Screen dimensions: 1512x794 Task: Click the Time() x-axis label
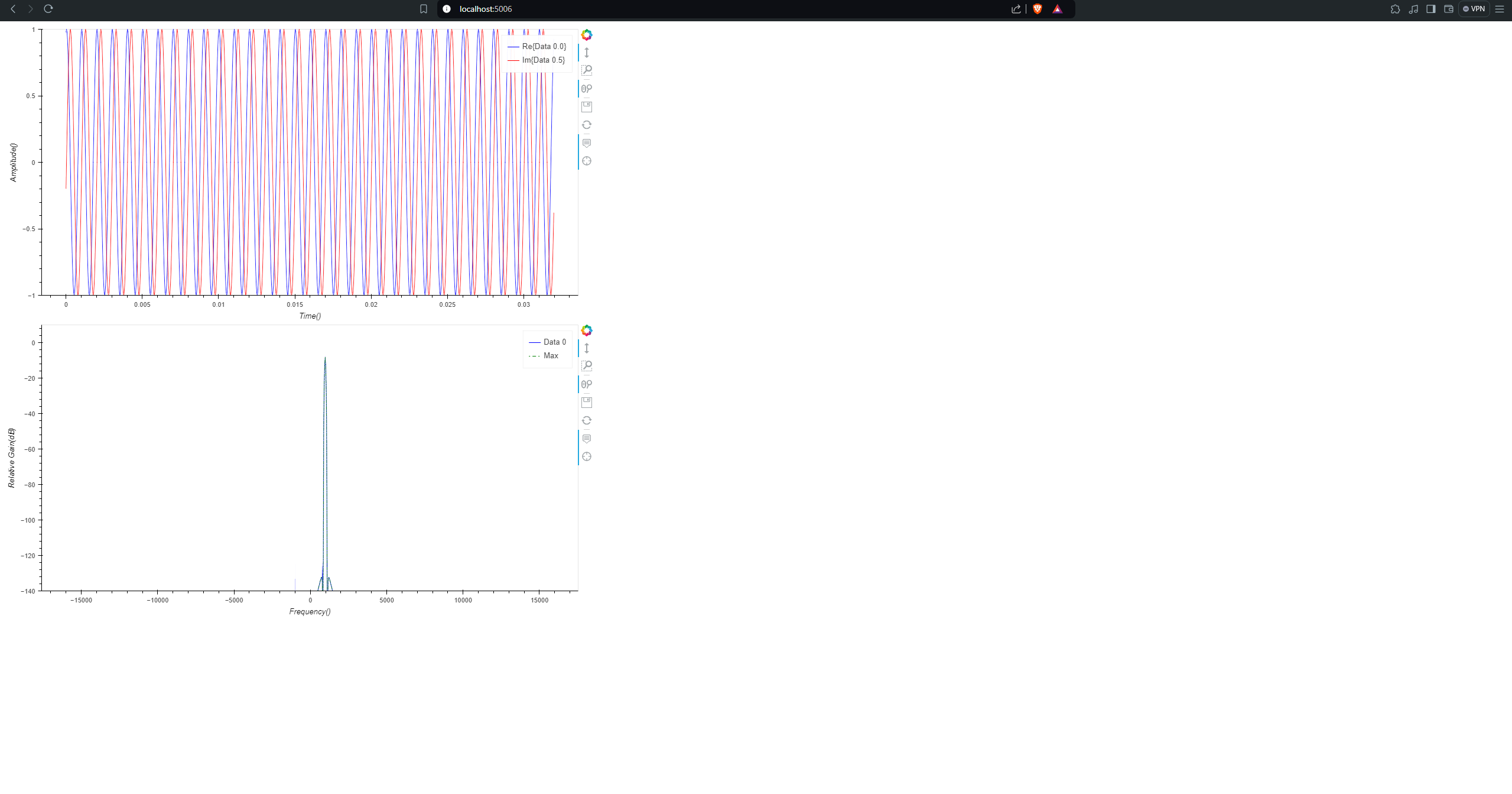(x=310, y=316)
